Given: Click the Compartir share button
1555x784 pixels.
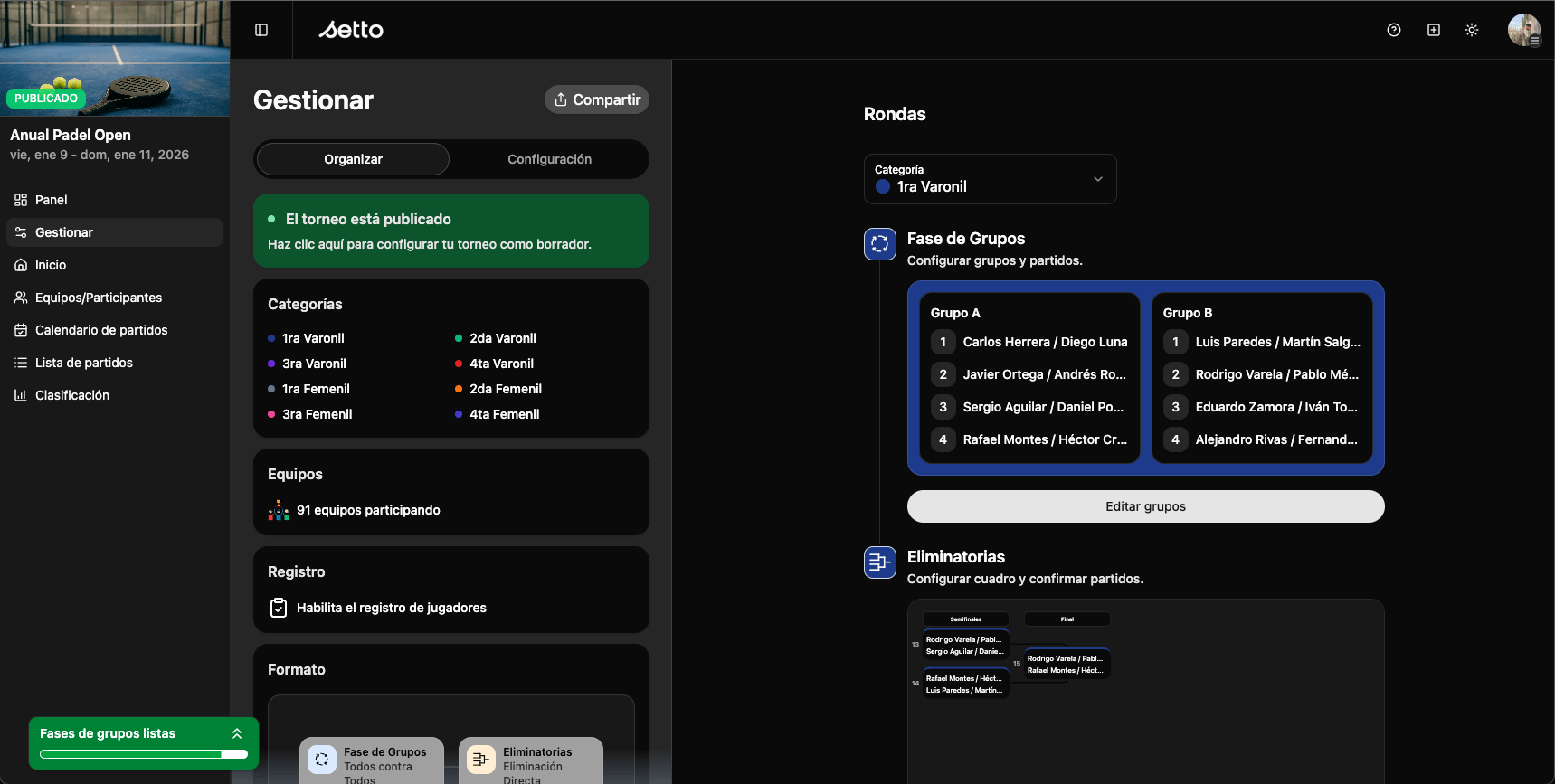Looking at the screenshot, I should point(597,99).
